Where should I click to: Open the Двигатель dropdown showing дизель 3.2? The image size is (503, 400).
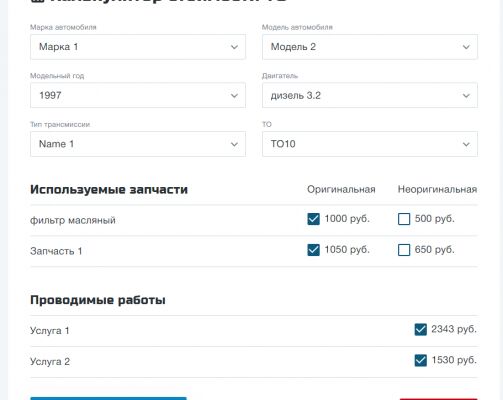370,95
